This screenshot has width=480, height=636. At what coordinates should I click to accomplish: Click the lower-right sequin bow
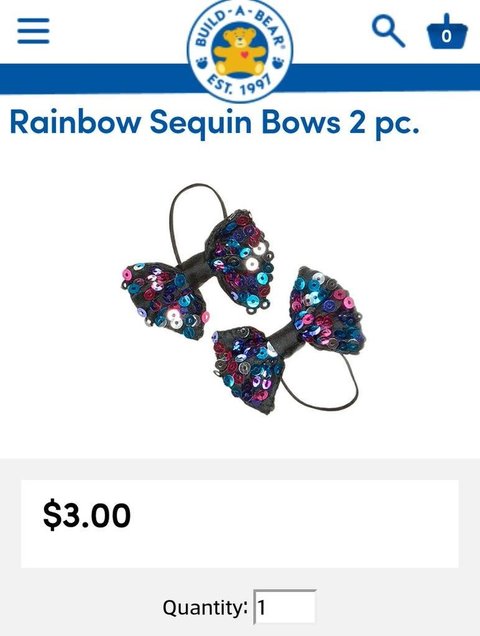point(287,340)
